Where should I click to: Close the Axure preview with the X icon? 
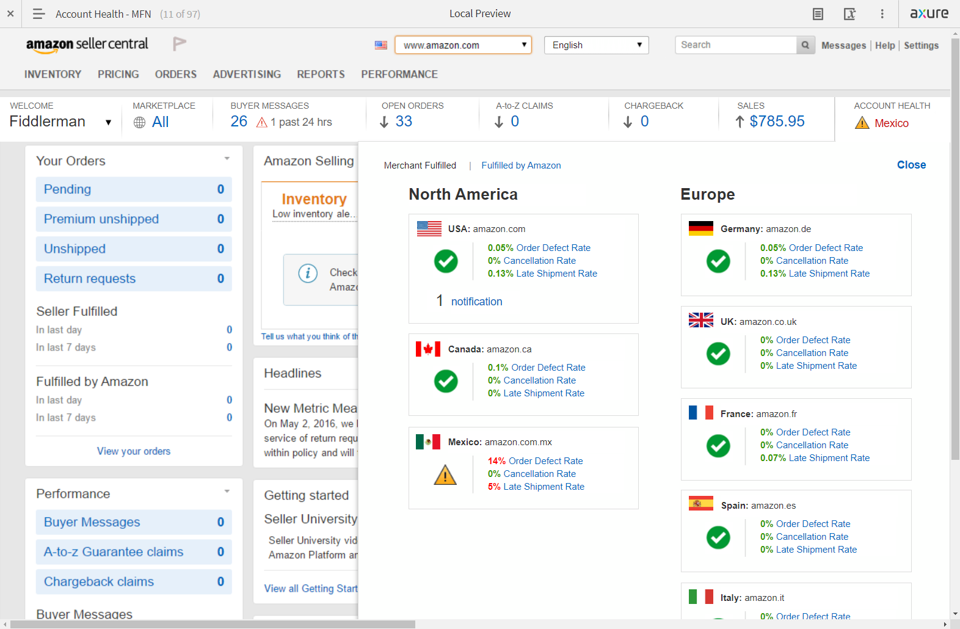click(x=10, y=13)
